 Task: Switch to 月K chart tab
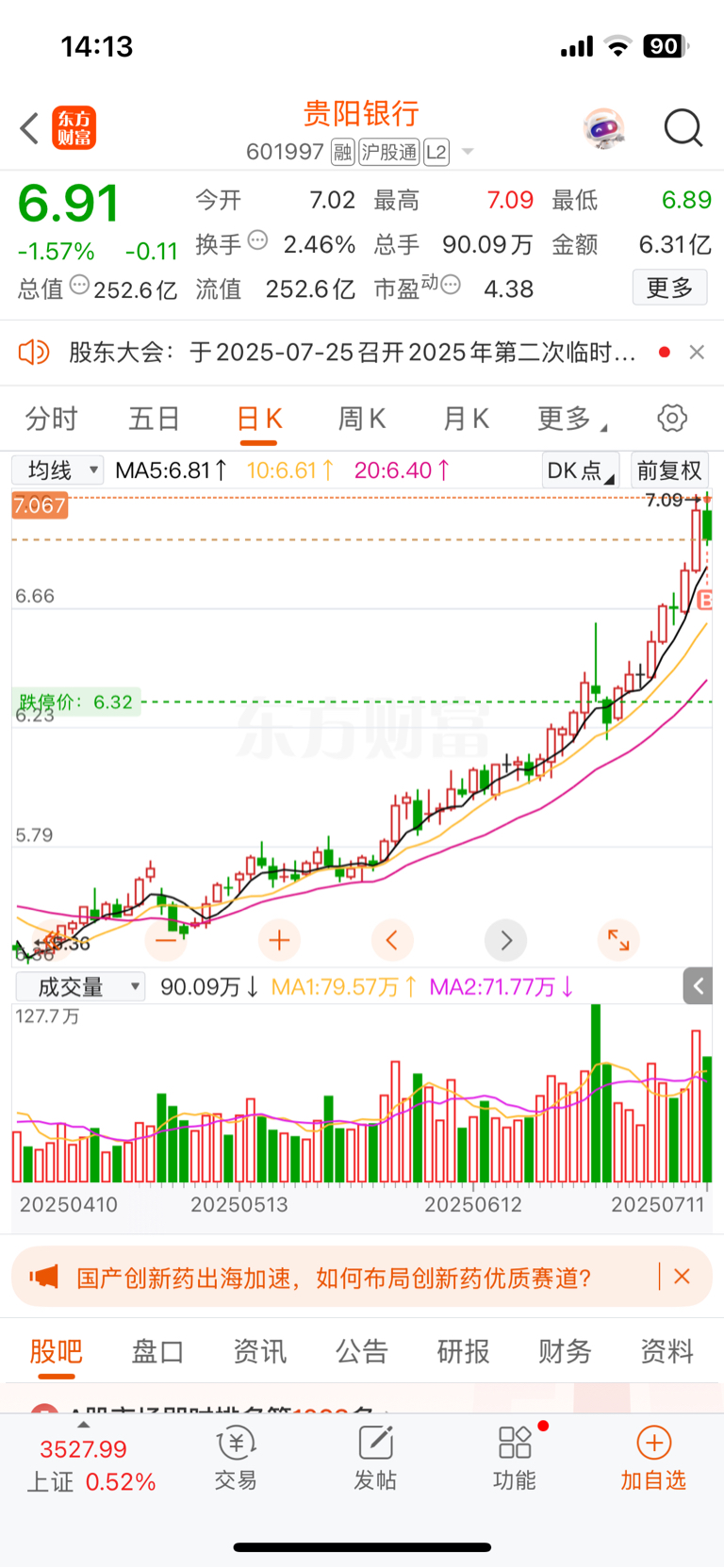pyautogui.click(x=466, y=419)
